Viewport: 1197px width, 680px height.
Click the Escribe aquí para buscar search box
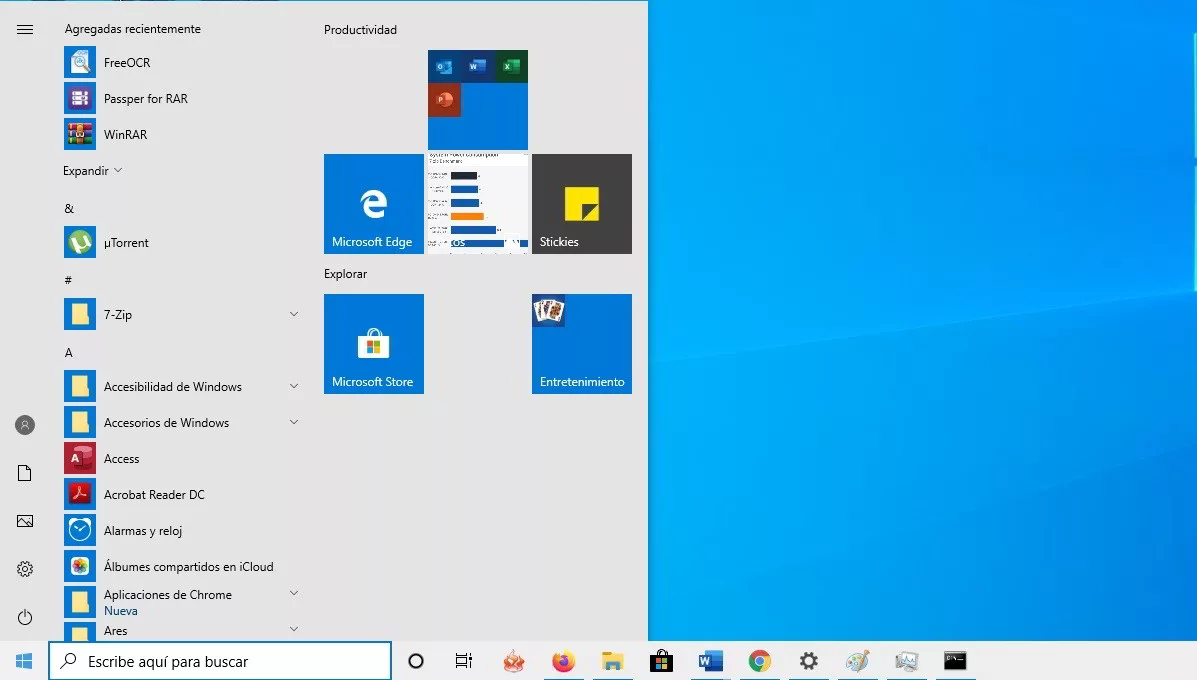click(220, 661)
